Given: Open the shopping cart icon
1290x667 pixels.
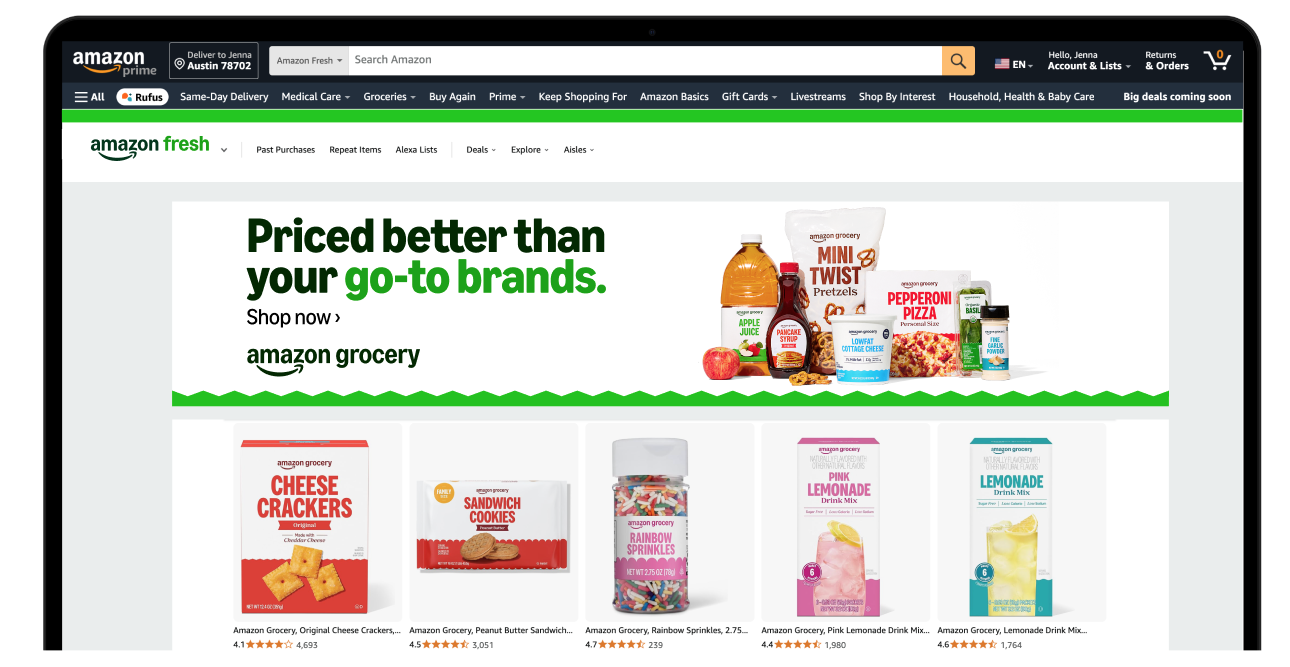Looking at the screenshot, I should pos(1217,60).
